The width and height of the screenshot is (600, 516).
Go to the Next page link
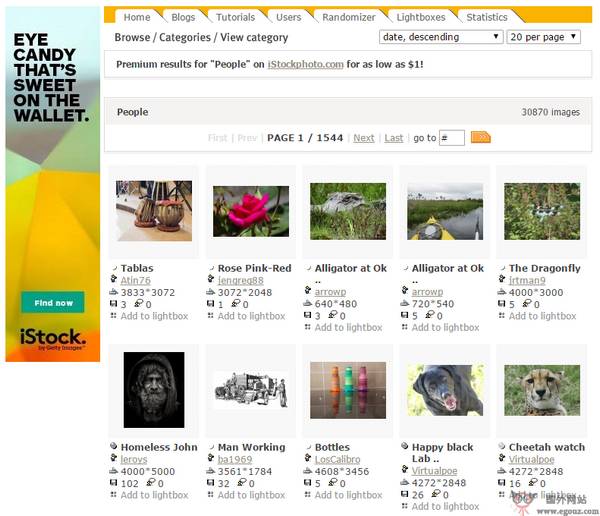[x=364, y=138]
